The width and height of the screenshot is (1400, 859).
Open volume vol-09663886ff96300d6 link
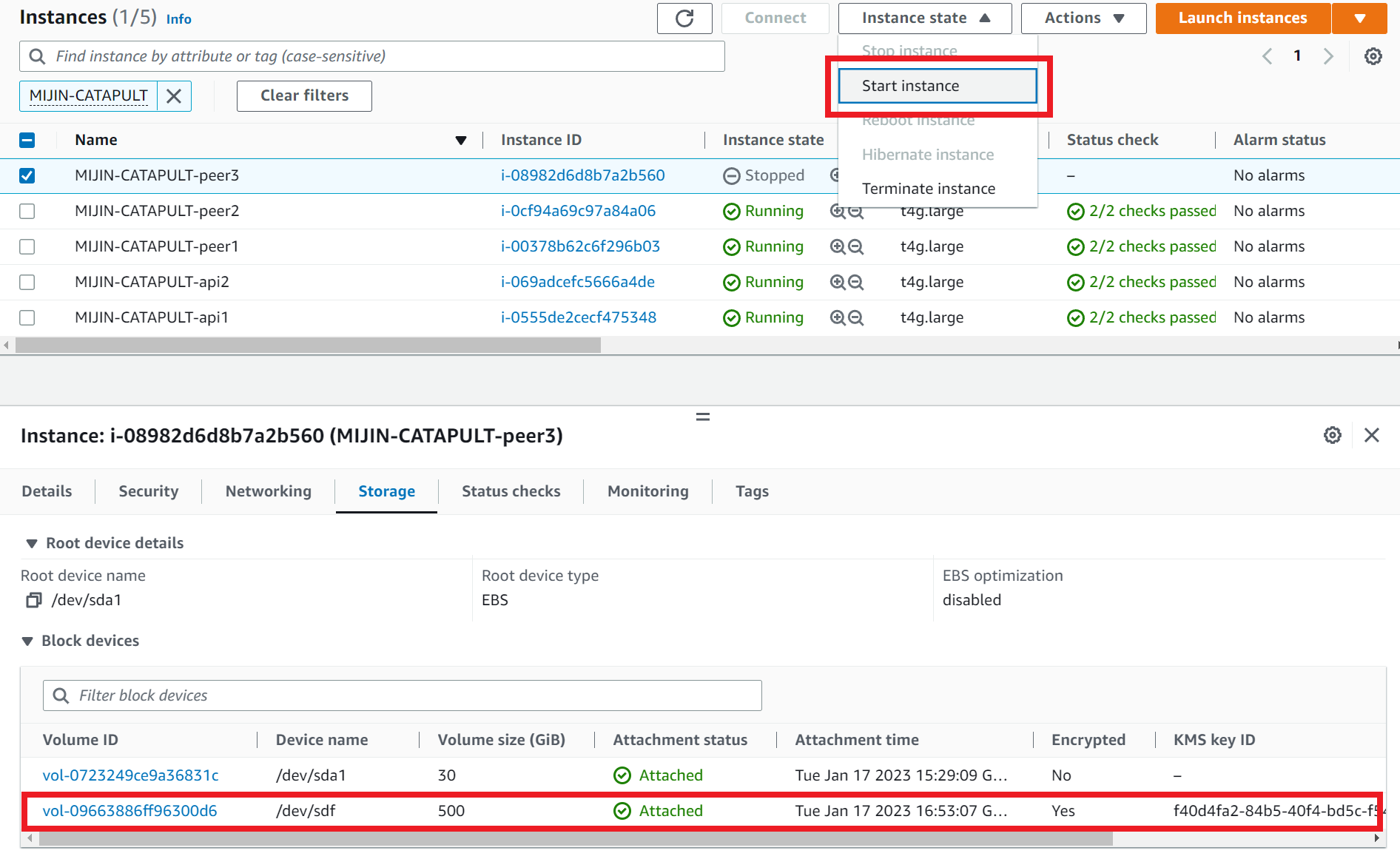pyautogui.click(x=130, y=811)
